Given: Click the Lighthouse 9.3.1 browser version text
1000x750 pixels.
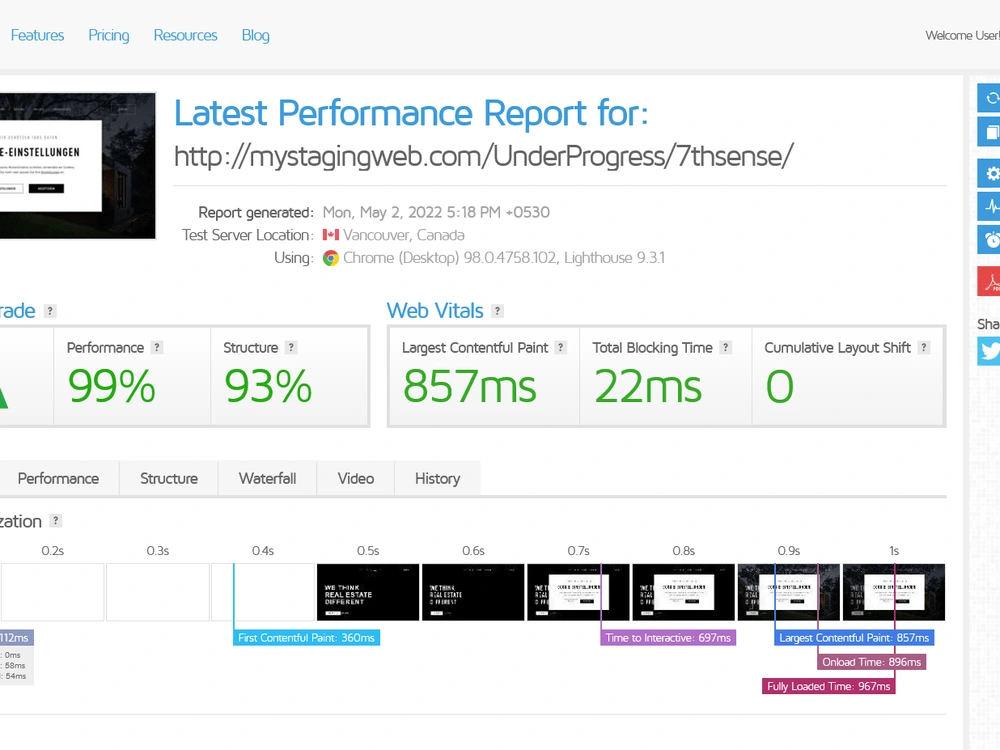Looking at the screenshot, I should pos(614,258).
